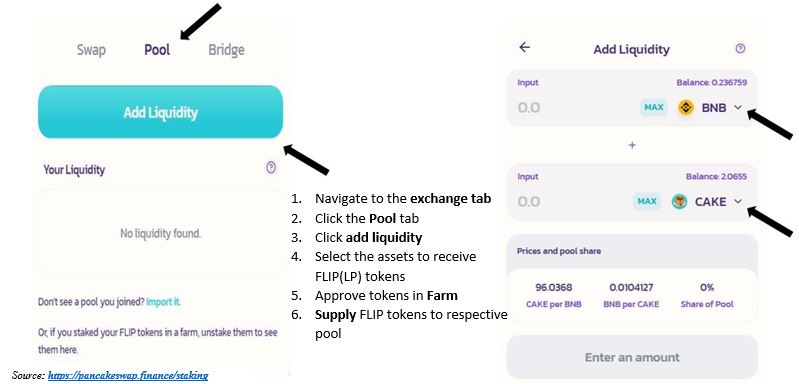Click the help icon next to Your Liquidity
This screenshot has width=799, height=384.
tap(271, 168)
